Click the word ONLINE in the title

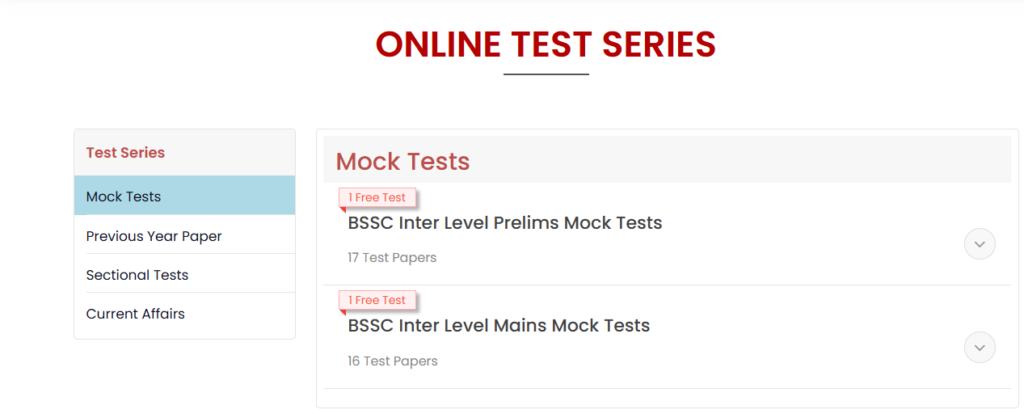click(x=438, y=44)
